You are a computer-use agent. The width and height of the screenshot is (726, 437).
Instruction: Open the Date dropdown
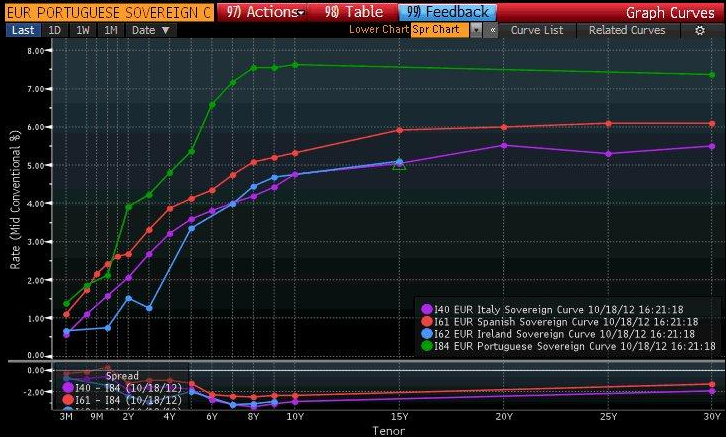[x=151, y=31]
